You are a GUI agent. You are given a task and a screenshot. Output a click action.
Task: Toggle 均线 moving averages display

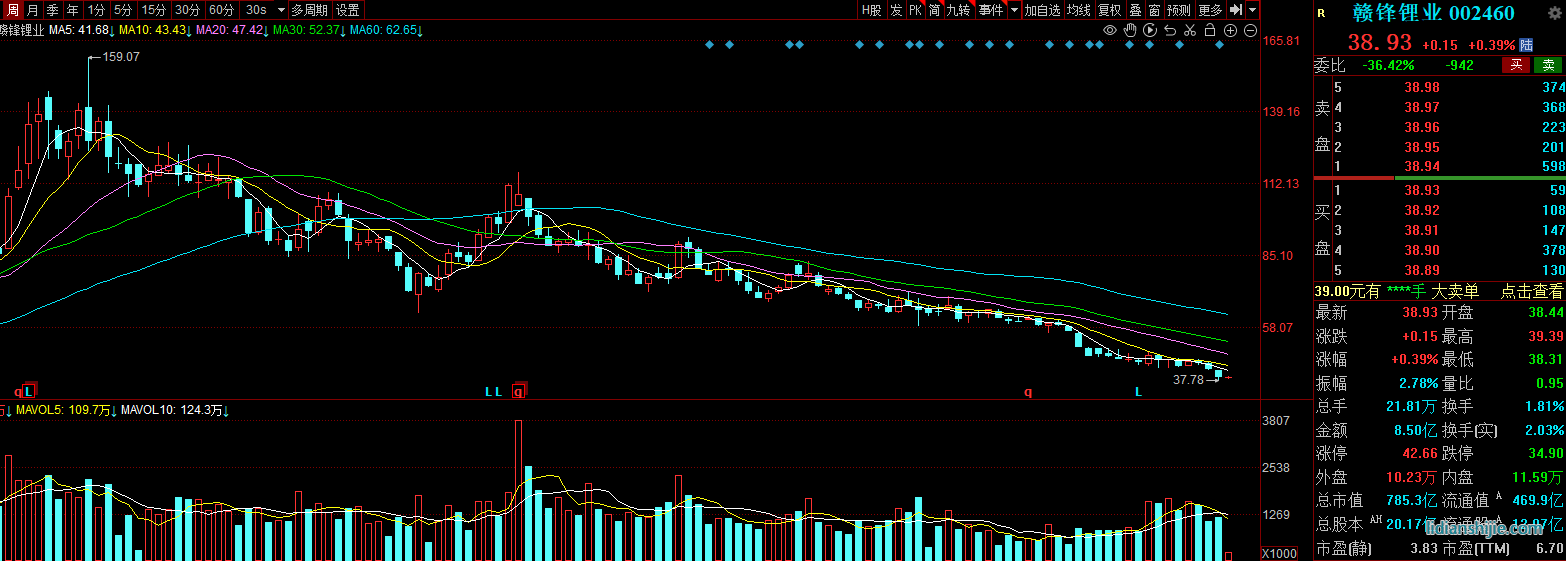[1078, 10]
